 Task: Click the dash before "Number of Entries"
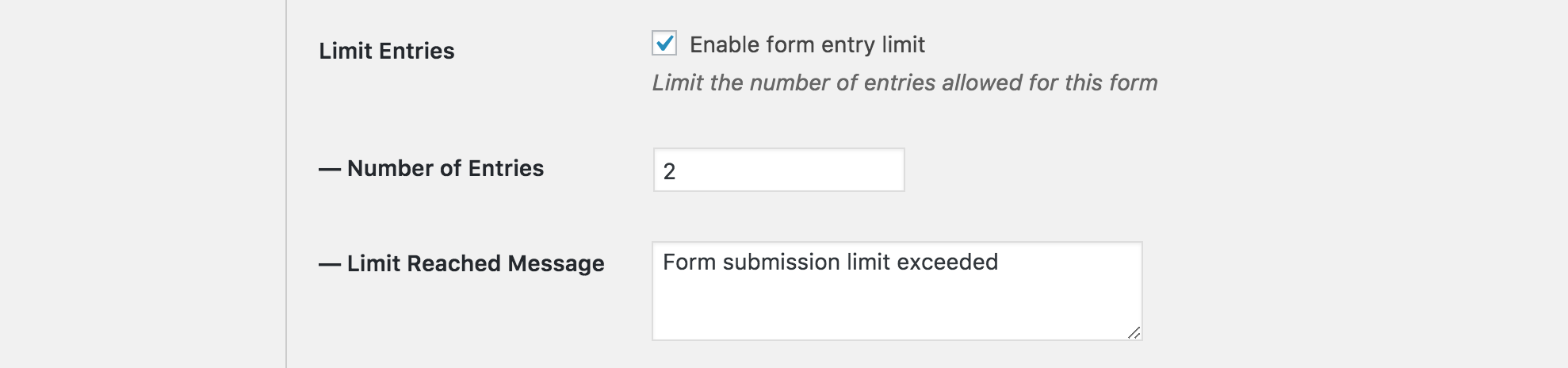pos(329,169)
